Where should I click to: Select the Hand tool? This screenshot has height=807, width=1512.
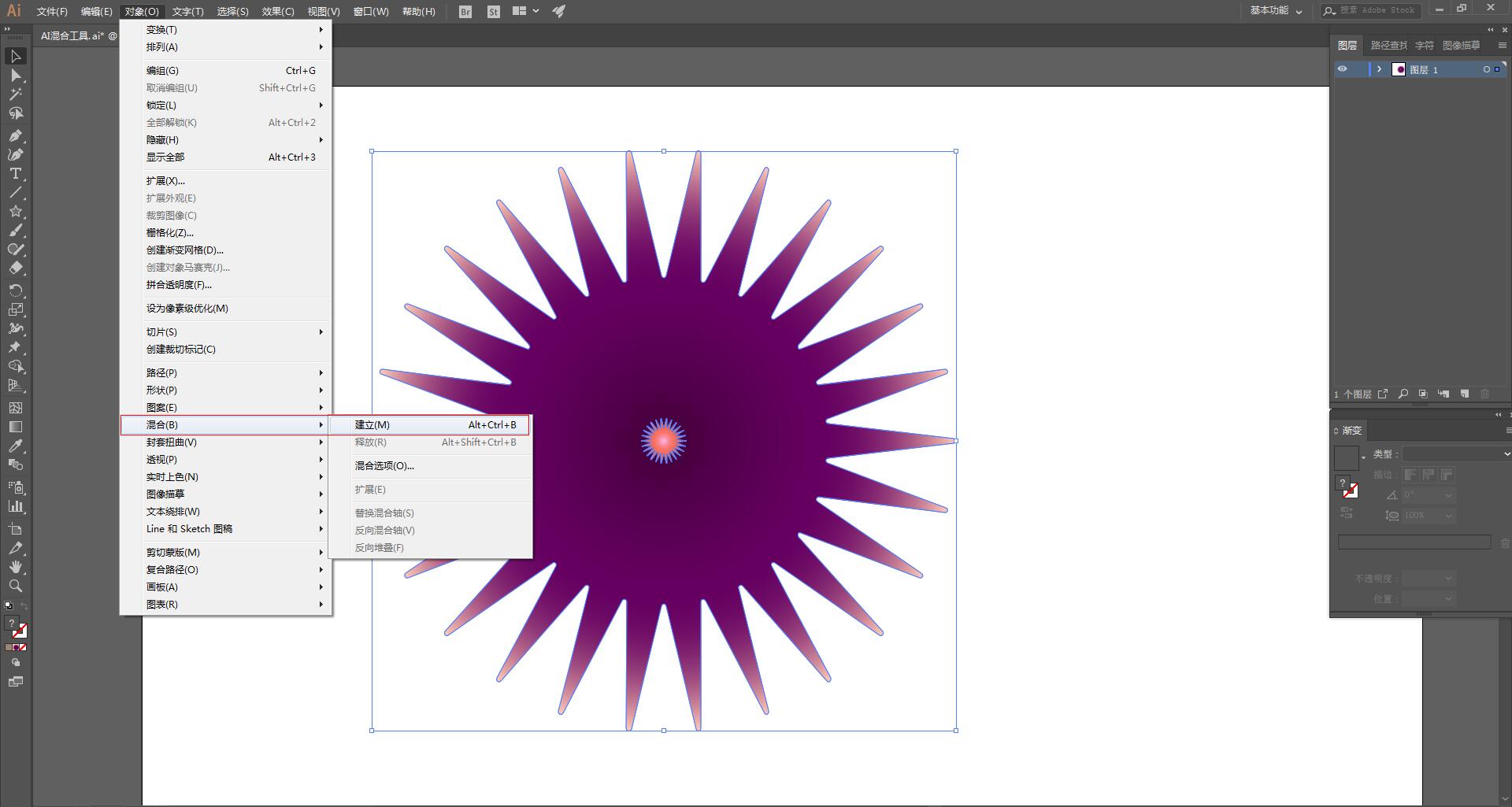[x=15, y=567]
